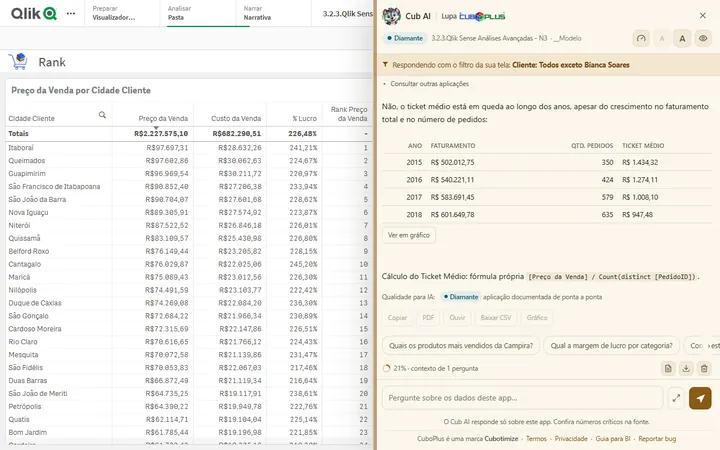
Task: Close the Cub AI panel
Action: click(703, 16)
